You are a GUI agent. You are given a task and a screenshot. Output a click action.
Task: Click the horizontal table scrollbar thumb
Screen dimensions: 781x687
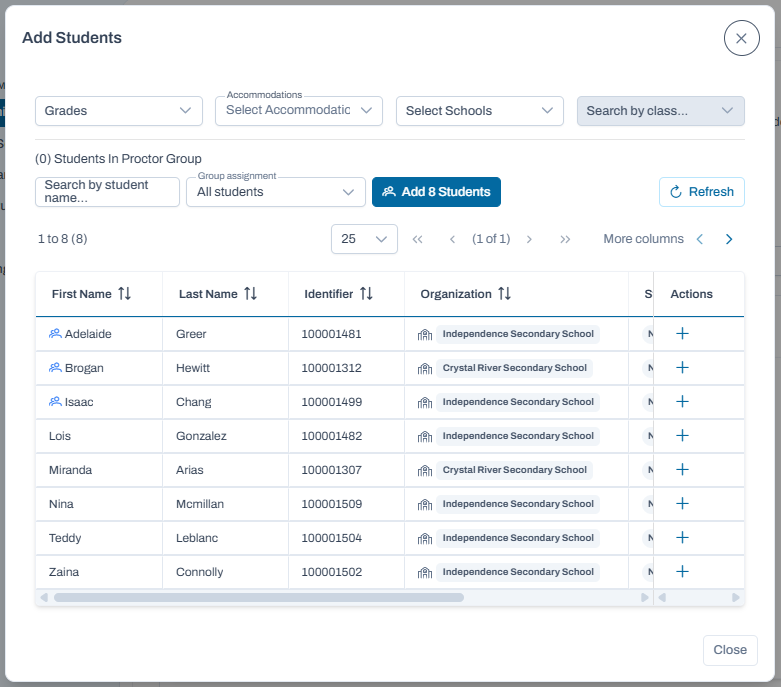[259, 597]
